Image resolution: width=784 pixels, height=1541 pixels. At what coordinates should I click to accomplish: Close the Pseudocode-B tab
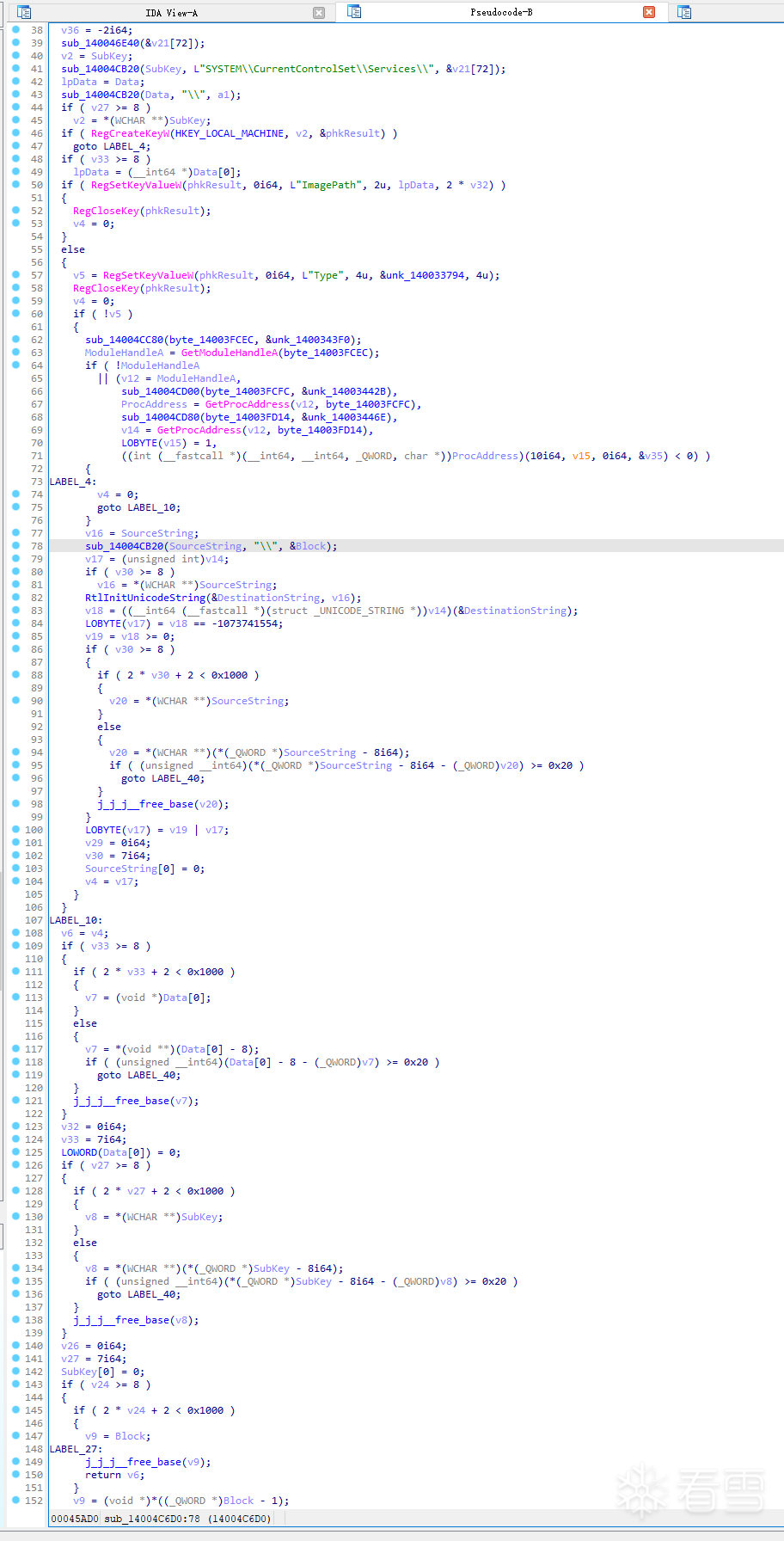point(649,12)
